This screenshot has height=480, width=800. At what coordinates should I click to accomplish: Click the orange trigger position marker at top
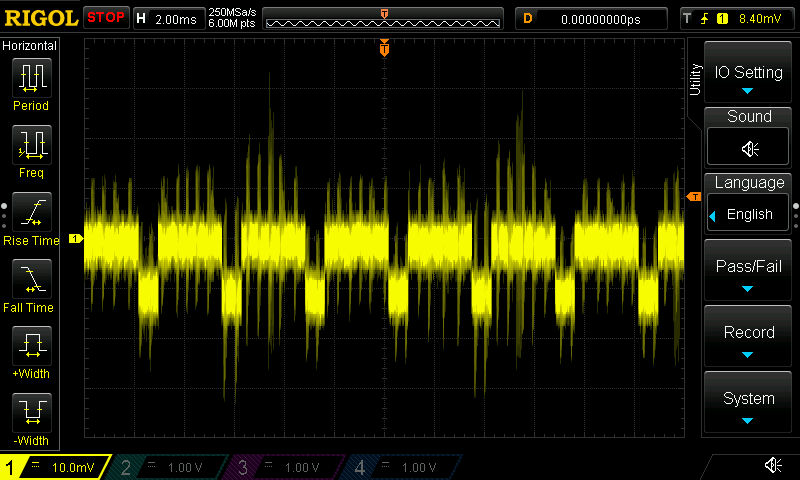click(x=384, y=48)
